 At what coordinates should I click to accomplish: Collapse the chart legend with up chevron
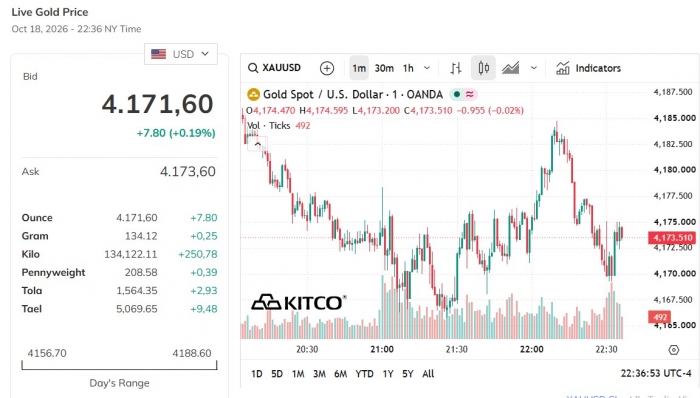pyautogui.click(x=258, y=144)
